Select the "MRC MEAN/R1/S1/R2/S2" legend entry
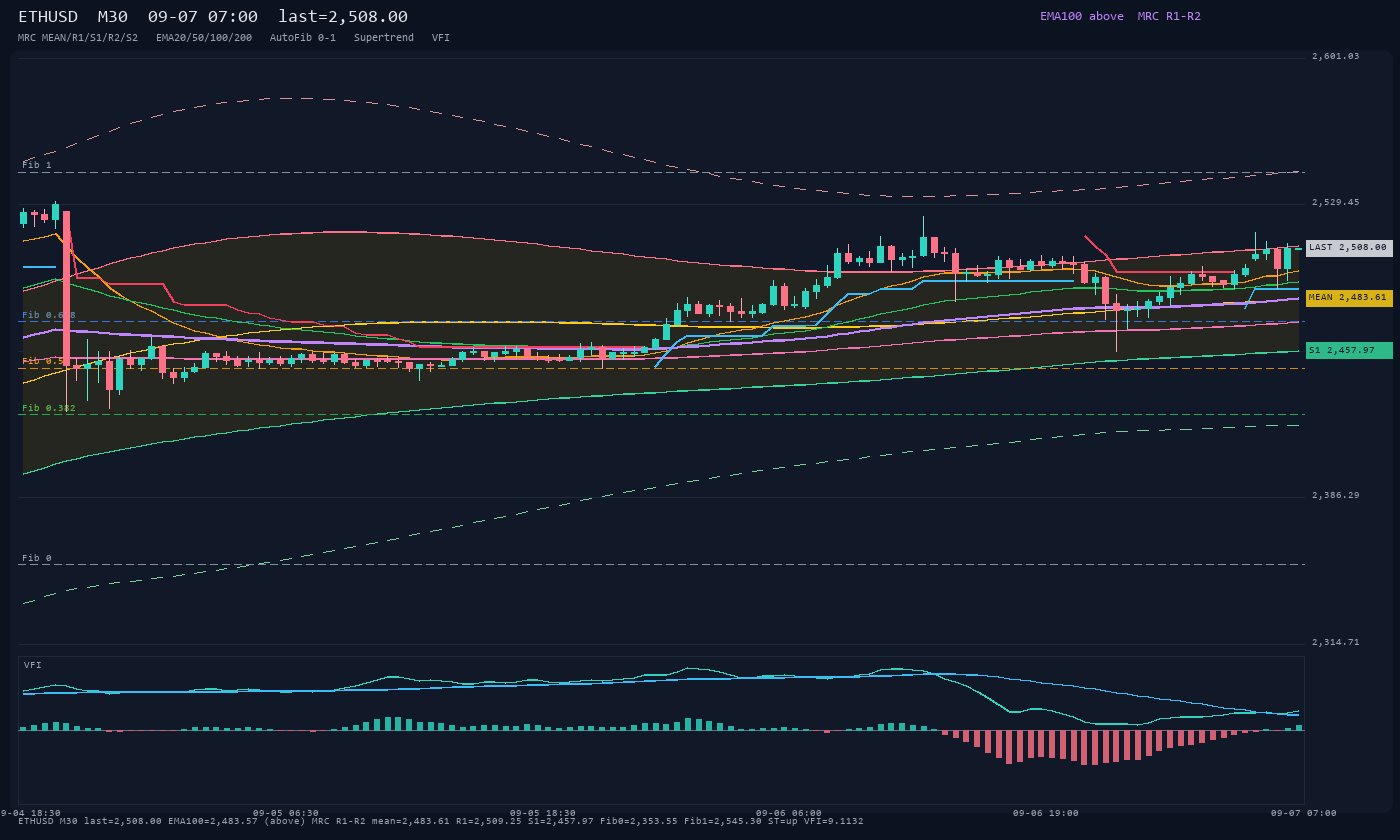This screenshot has width=1400, height=840. click(78, 38)
